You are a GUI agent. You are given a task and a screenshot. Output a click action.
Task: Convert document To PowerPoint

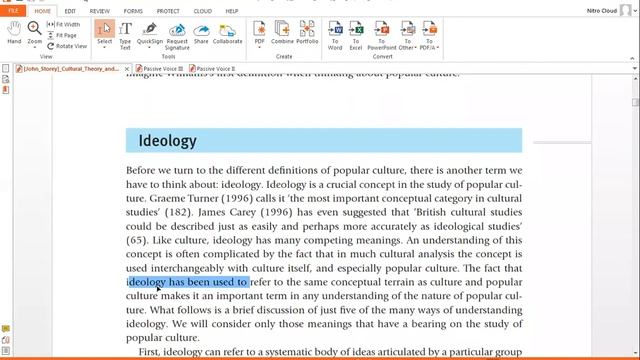click(382, 36)
